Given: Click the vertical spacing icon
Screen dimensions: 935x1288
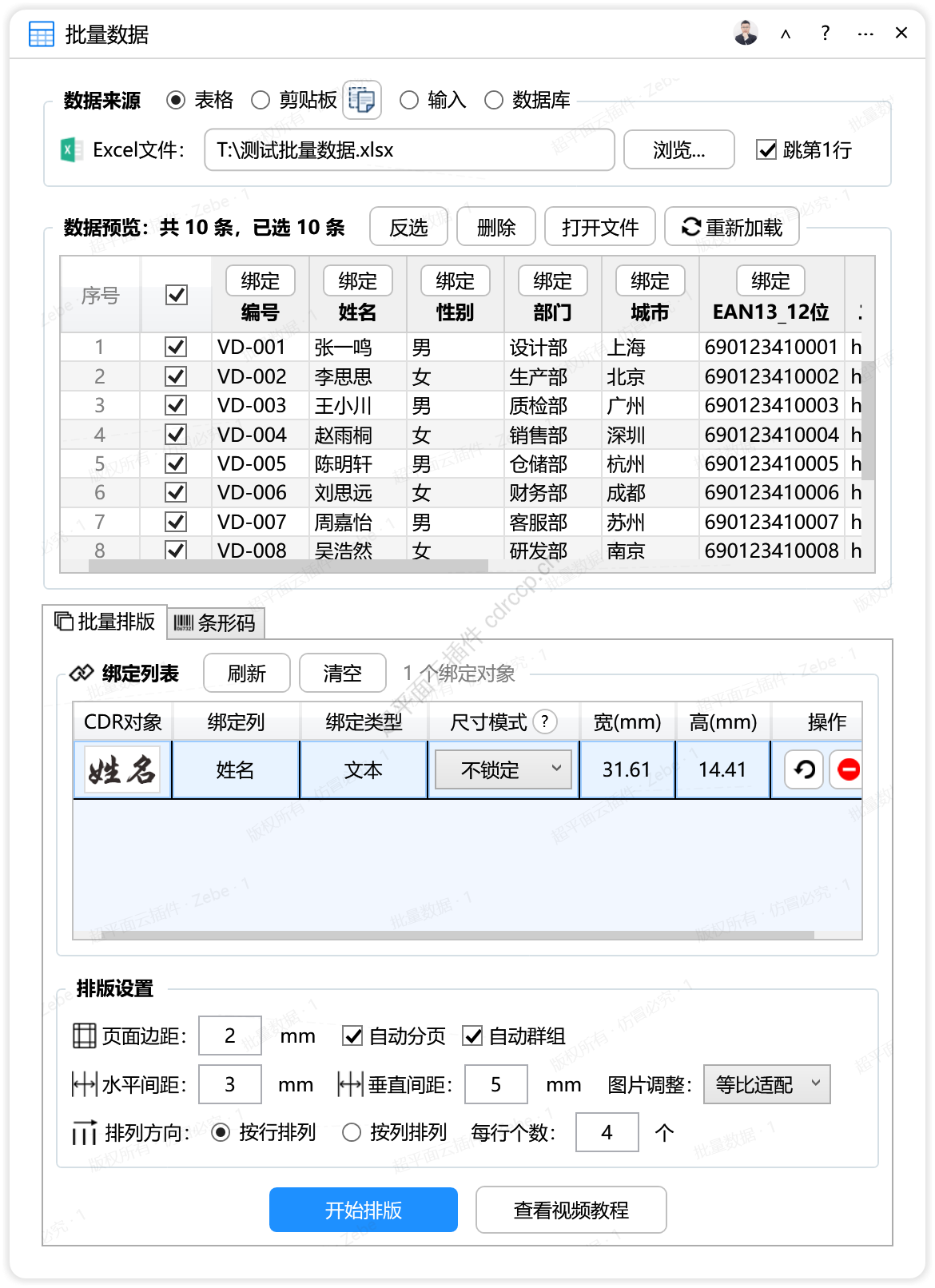Looking at the screenshot, I should coord(350,1084).
